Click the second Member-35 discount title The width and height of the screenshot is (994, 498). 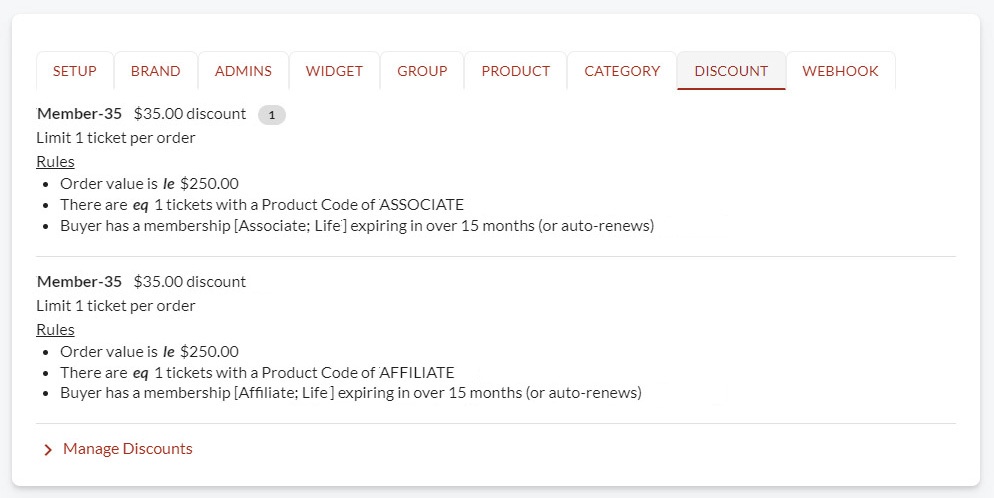[x=79, y=282]
